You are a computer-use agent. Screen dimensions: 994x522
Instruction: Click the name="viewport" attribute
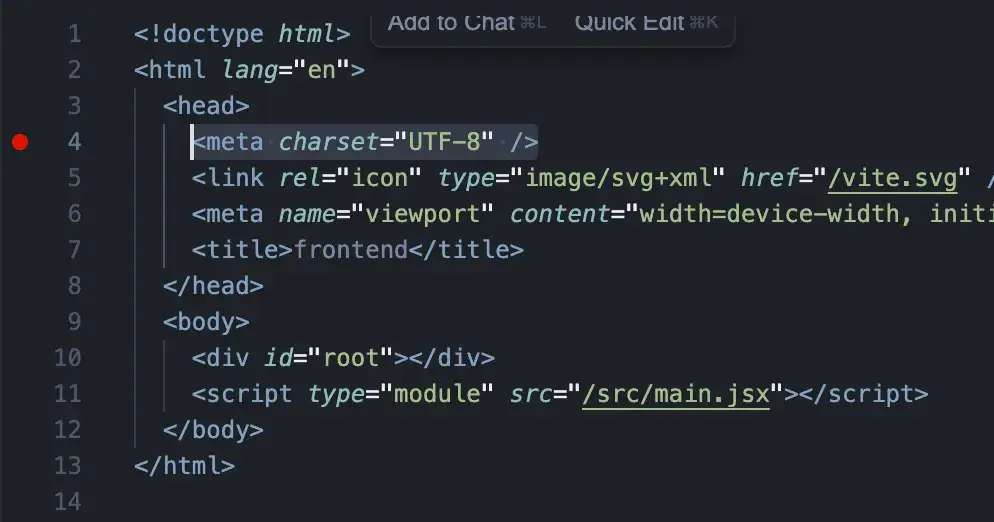[386, 214]
